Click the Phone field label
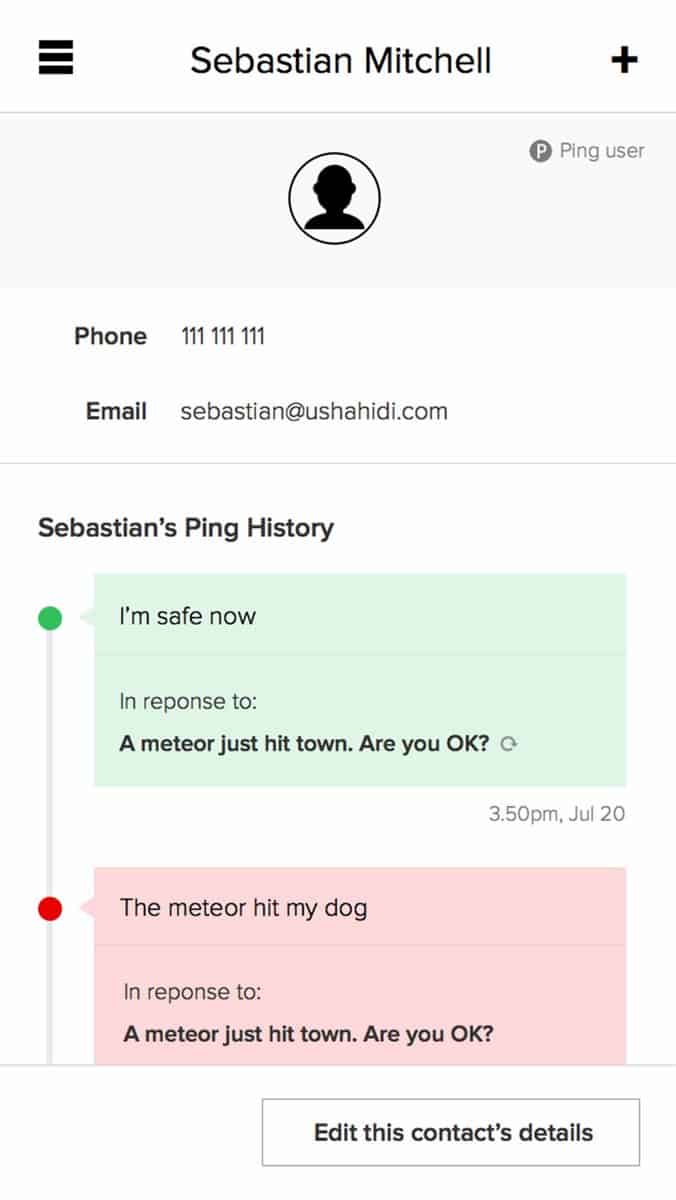The image size is (676, 1200). 110,336
